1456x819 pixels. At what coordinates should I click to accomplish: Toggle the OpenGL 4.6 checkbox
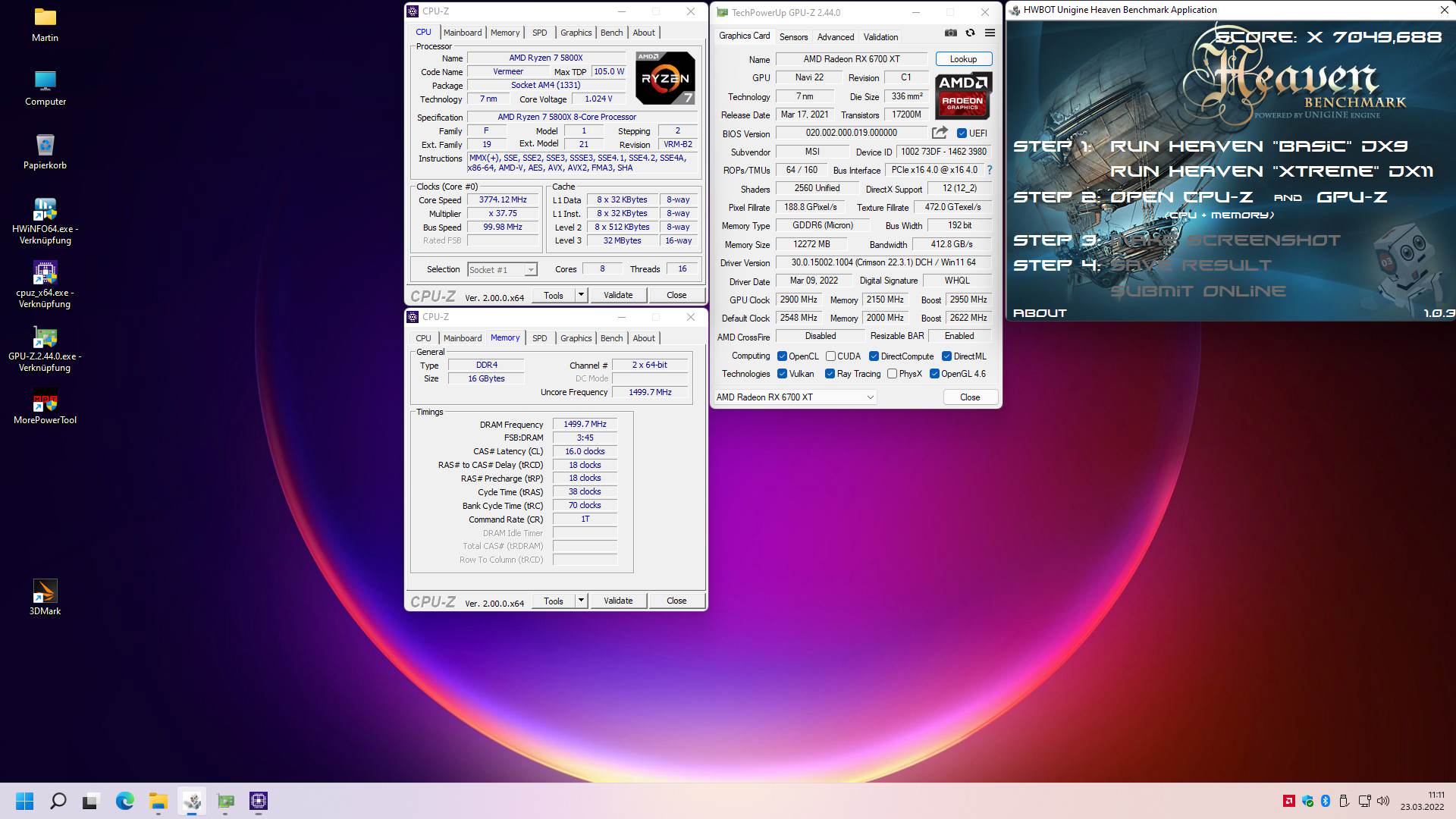(934, 374)
